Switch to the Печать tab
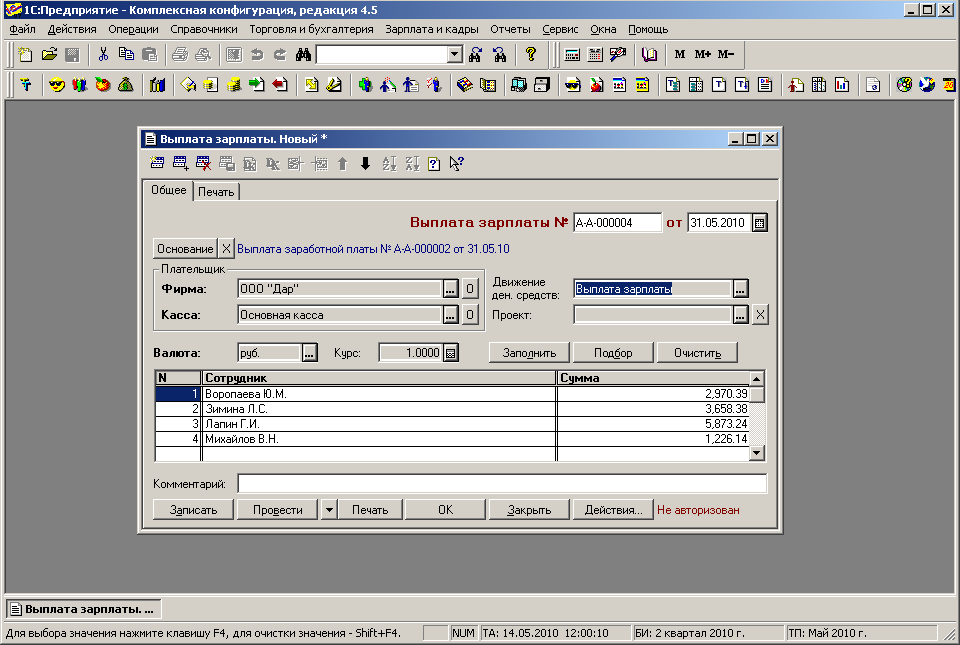This screenshot has width=960, height=645. (216, 192)
